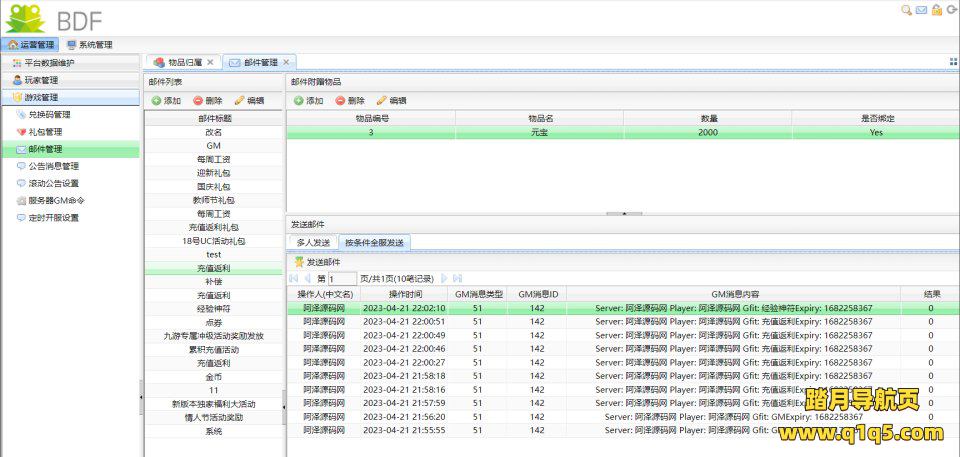Click 删除 in the 邮件附赠物品 toolbar

pyautogui.click(x=350, y=101)
